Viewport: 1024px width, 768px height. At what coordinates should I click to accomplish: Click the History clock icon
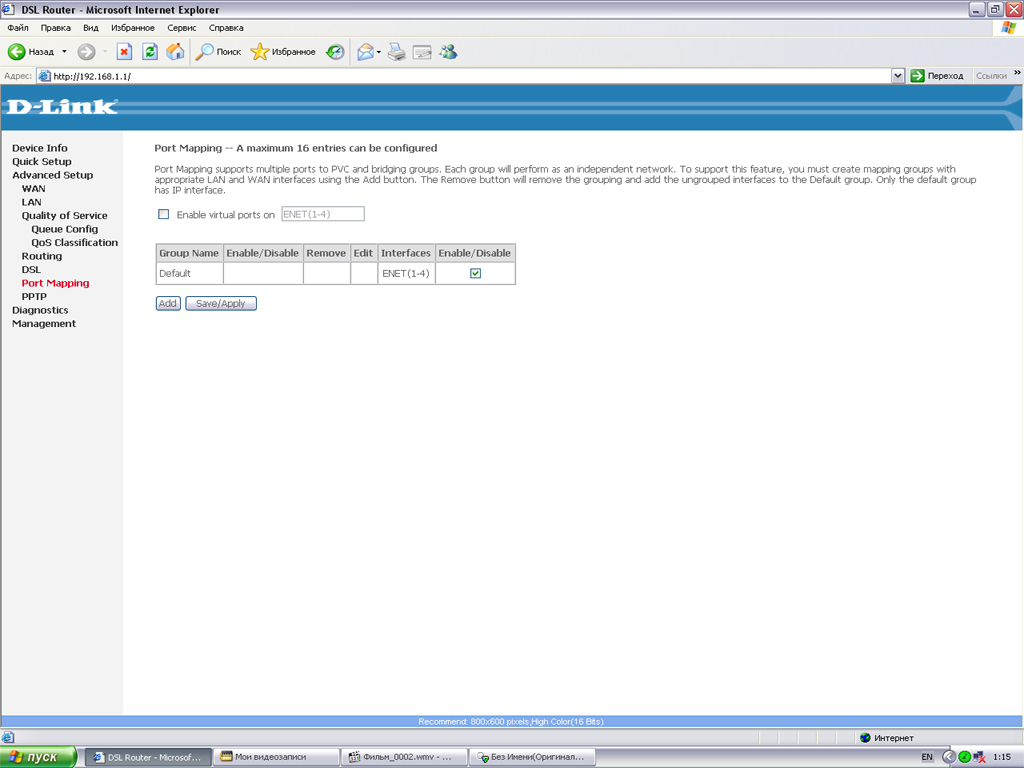tap(336, 52)
